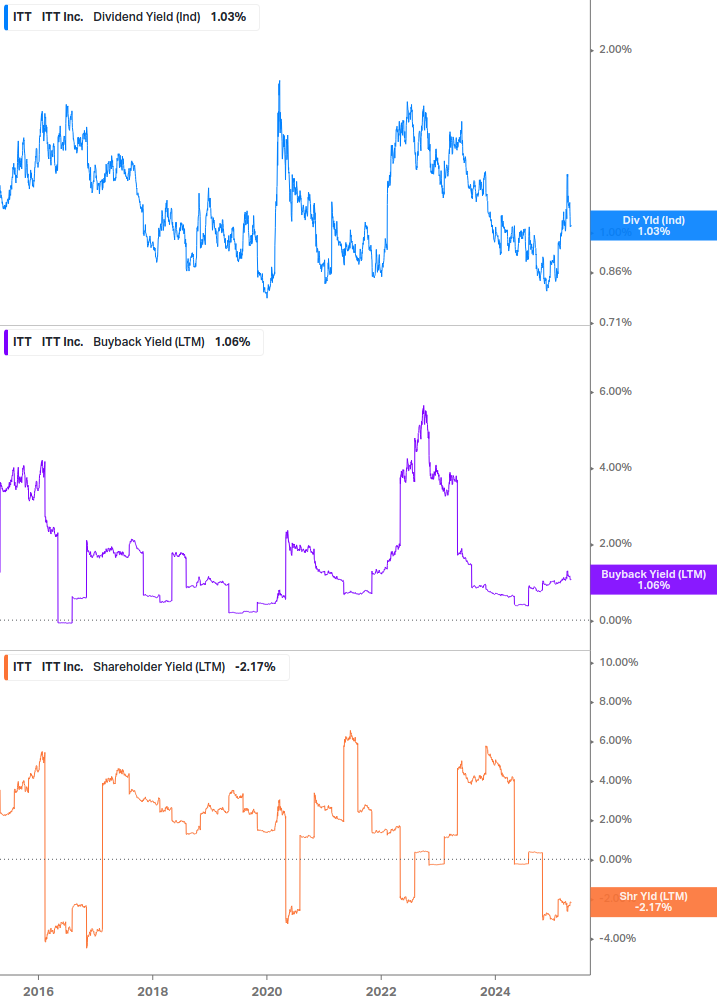
Task: Click the 2018 label on the time axis
Action: tap(152, 992)
